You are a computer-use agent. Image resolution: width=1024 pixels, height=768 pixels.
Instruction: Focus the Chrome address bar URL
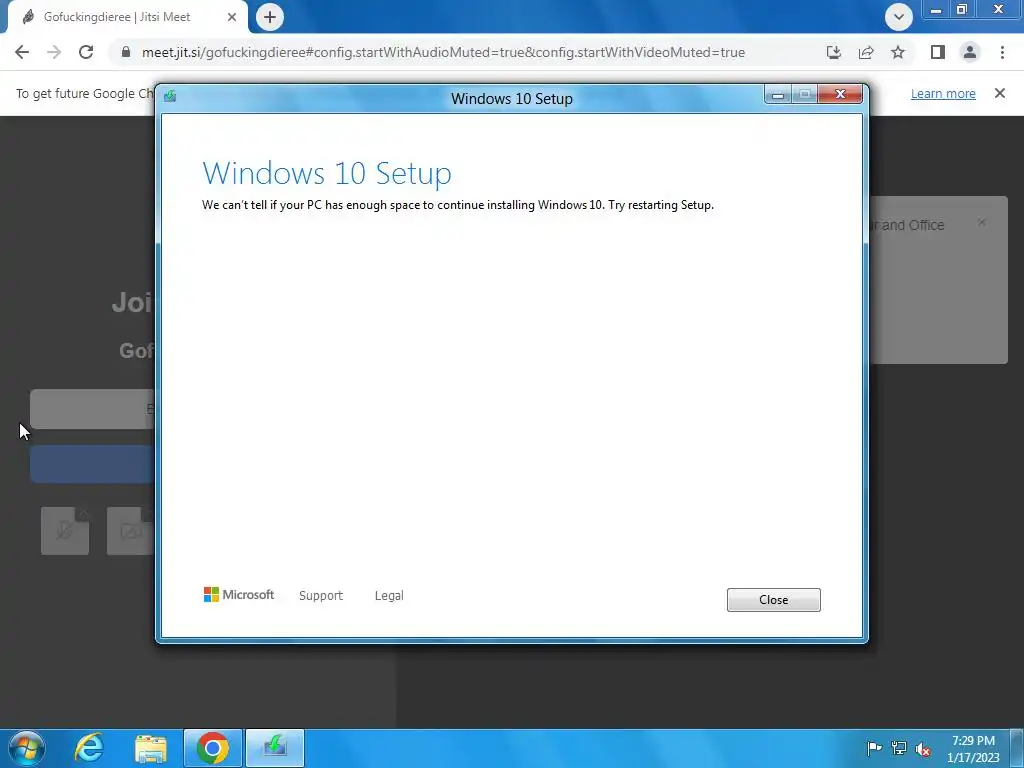click(443, 52)
